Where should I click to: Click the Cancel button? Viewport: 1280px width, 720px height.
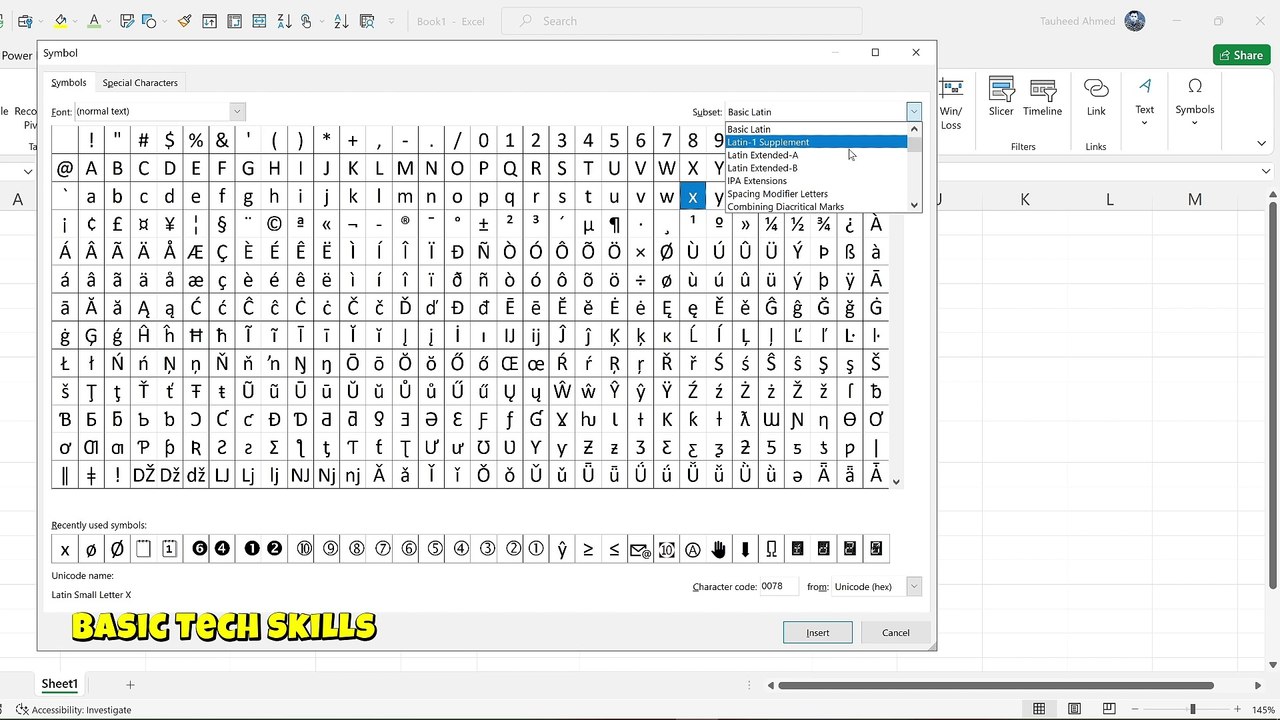(895, 632)
